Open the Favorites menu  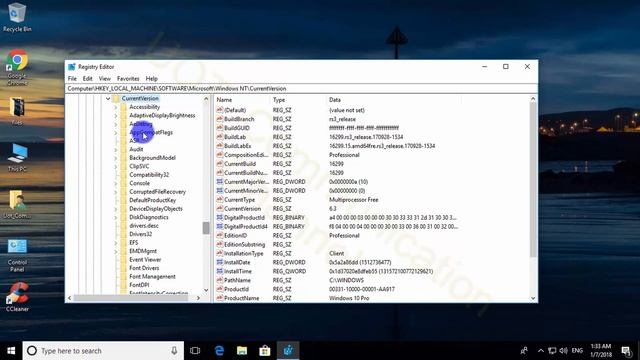point(128,78)
